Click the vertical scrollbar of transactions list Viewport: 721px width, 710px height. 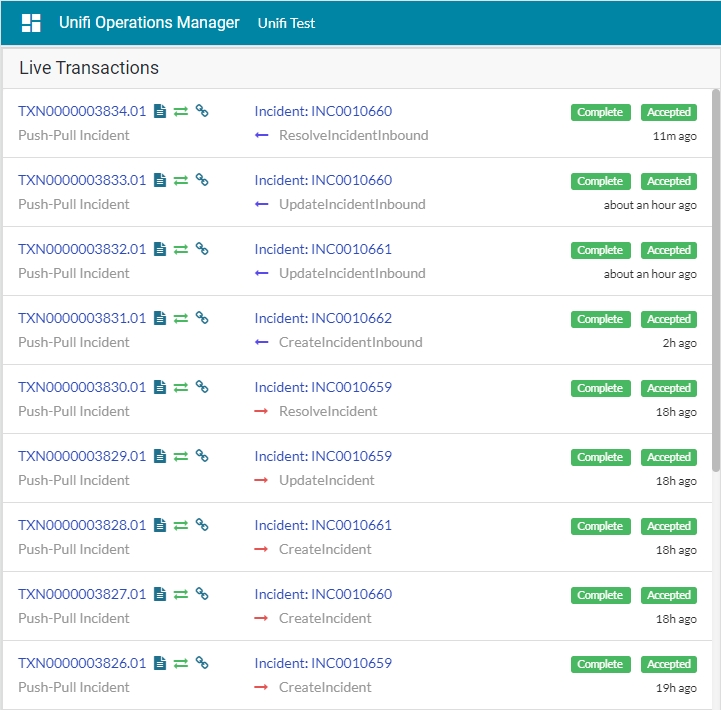[x=714, y=280]
